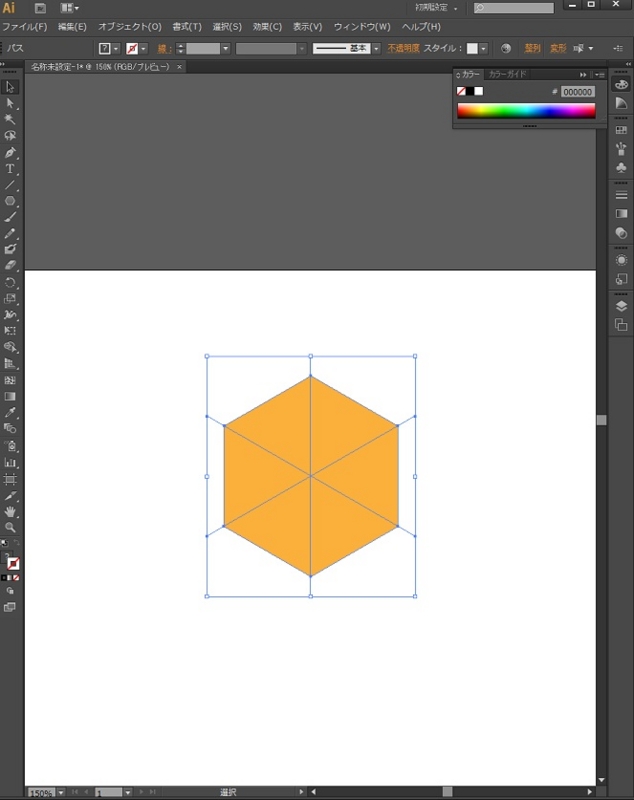
Task: Open the zoom level 150% dropdown
Action: click(x=61, y=792)
